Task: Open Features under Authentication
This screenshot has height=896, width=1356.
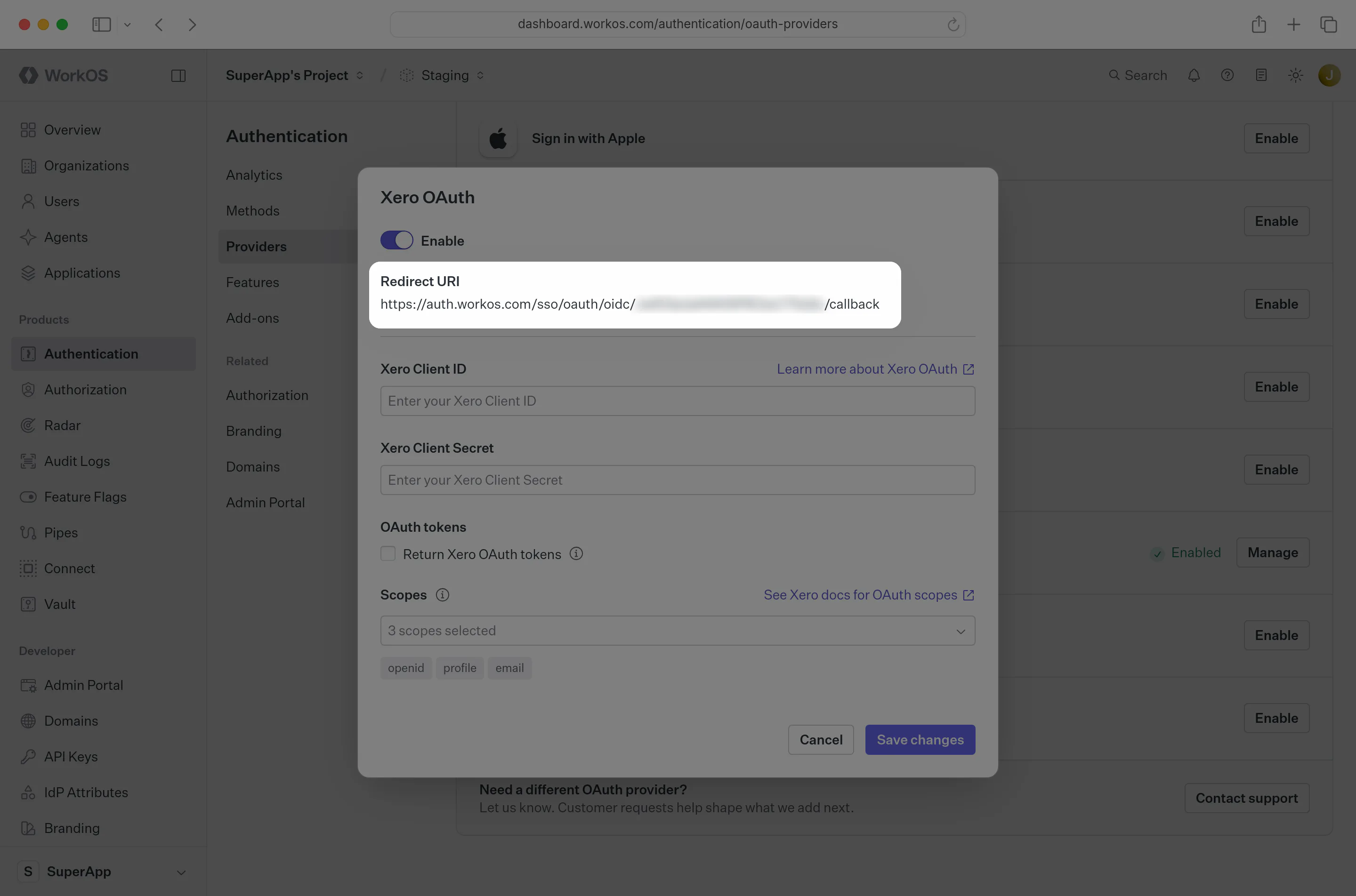Action: [x=252, y=282]
